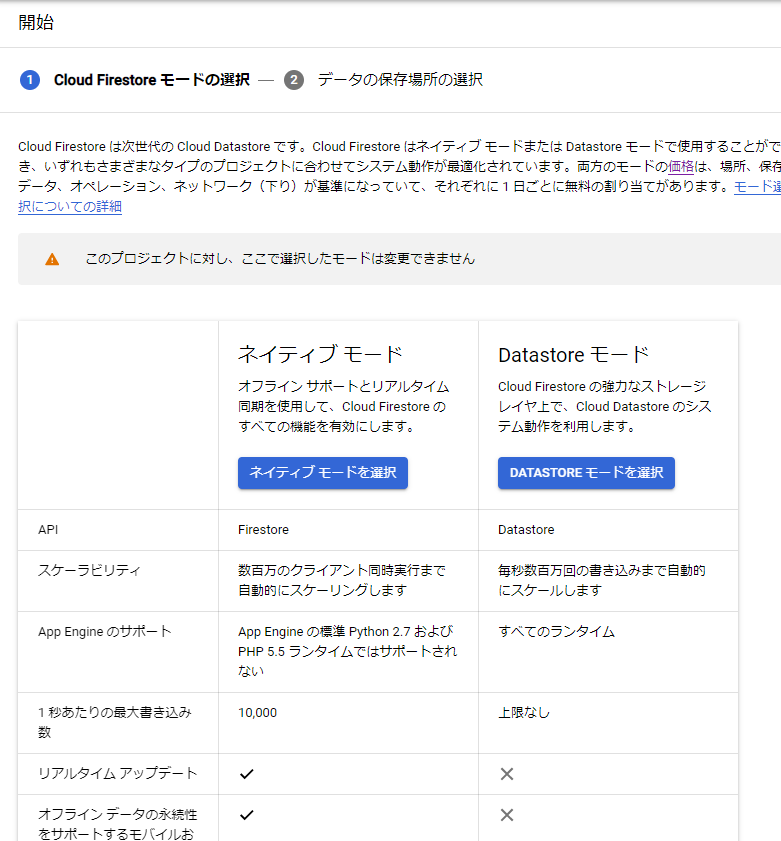Image resolution: width=781 pixels, height=841 pixels.
Task: Click the スケーラビリティ row label
Action: pos(89,570)
